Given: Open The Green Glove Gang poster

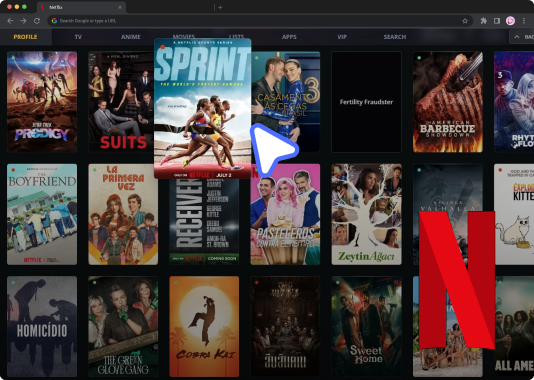Looking at the screenshot, I should pos(123,327).
